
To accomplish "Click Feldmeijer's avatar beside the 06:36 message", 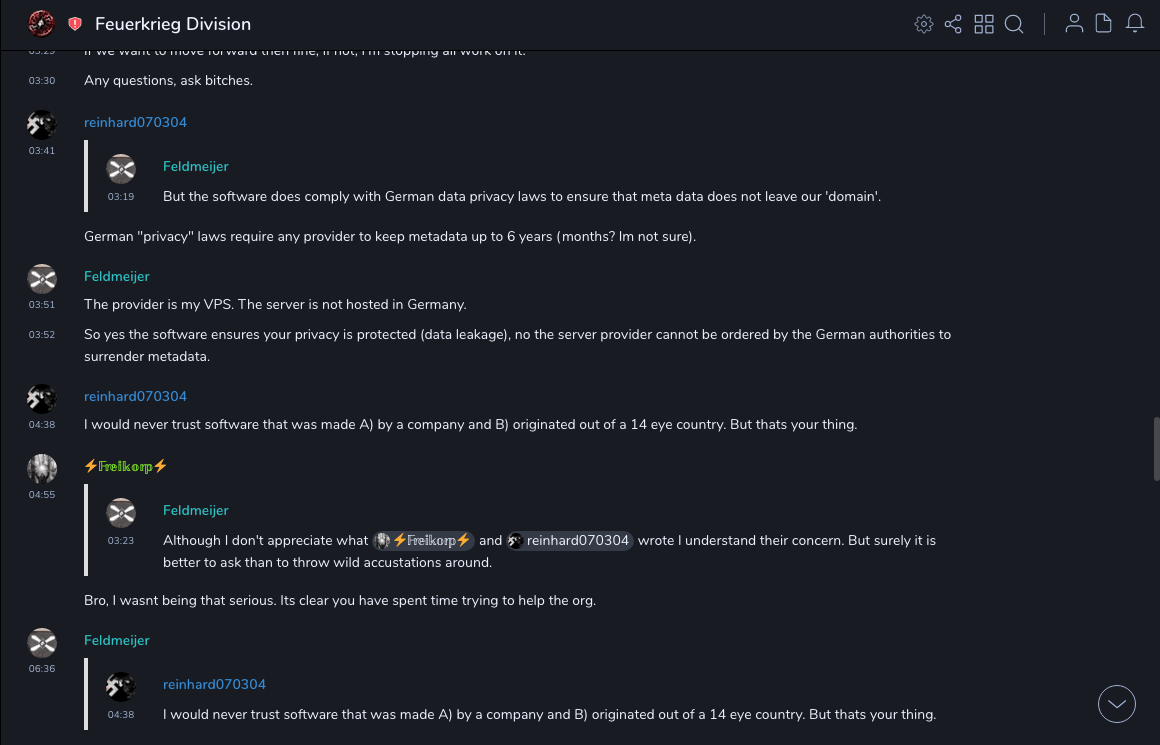I will click(x=42, y=642).
